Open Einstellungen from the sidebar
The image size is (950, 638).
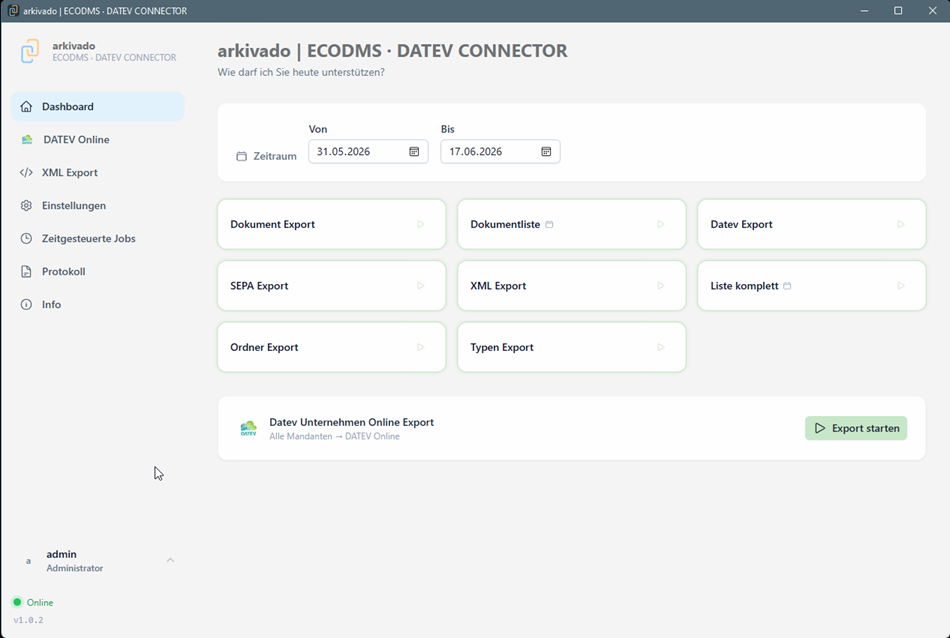point(98,205)
